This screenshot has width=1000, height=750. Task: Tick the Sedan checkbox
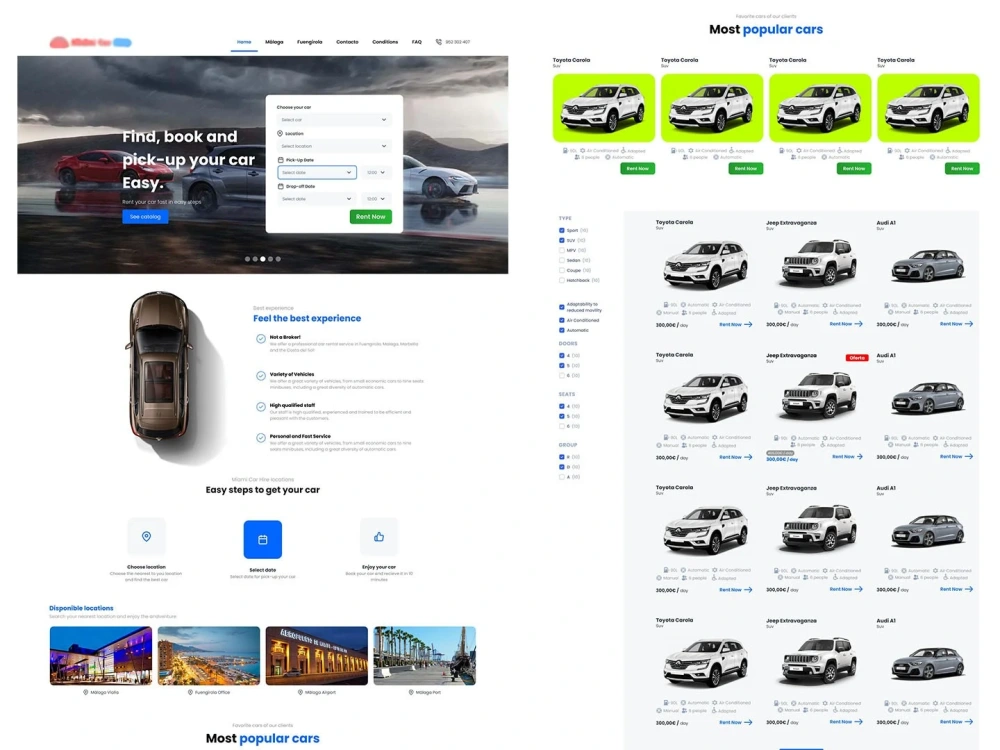(x=562, y=260)
